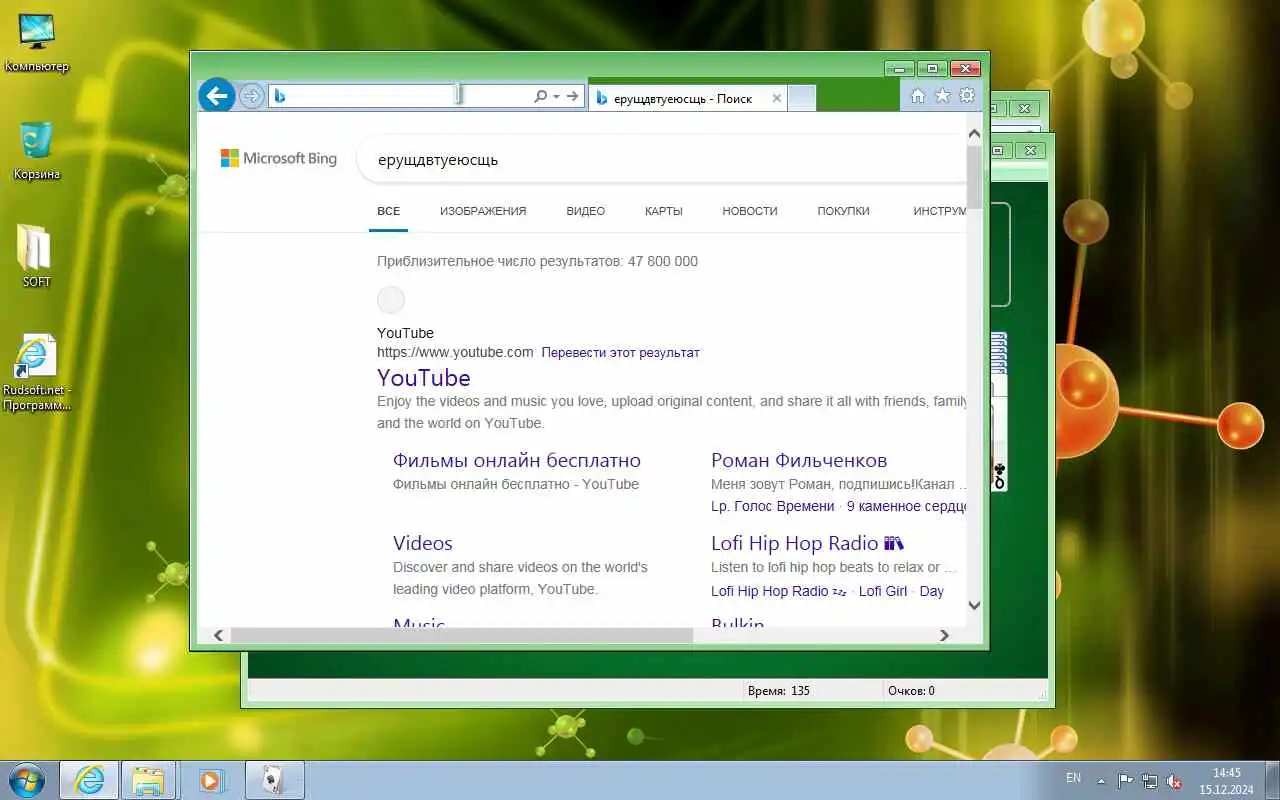
Task: Click the vertical scrollbar thumb
Action: click(x=975, y=176)
